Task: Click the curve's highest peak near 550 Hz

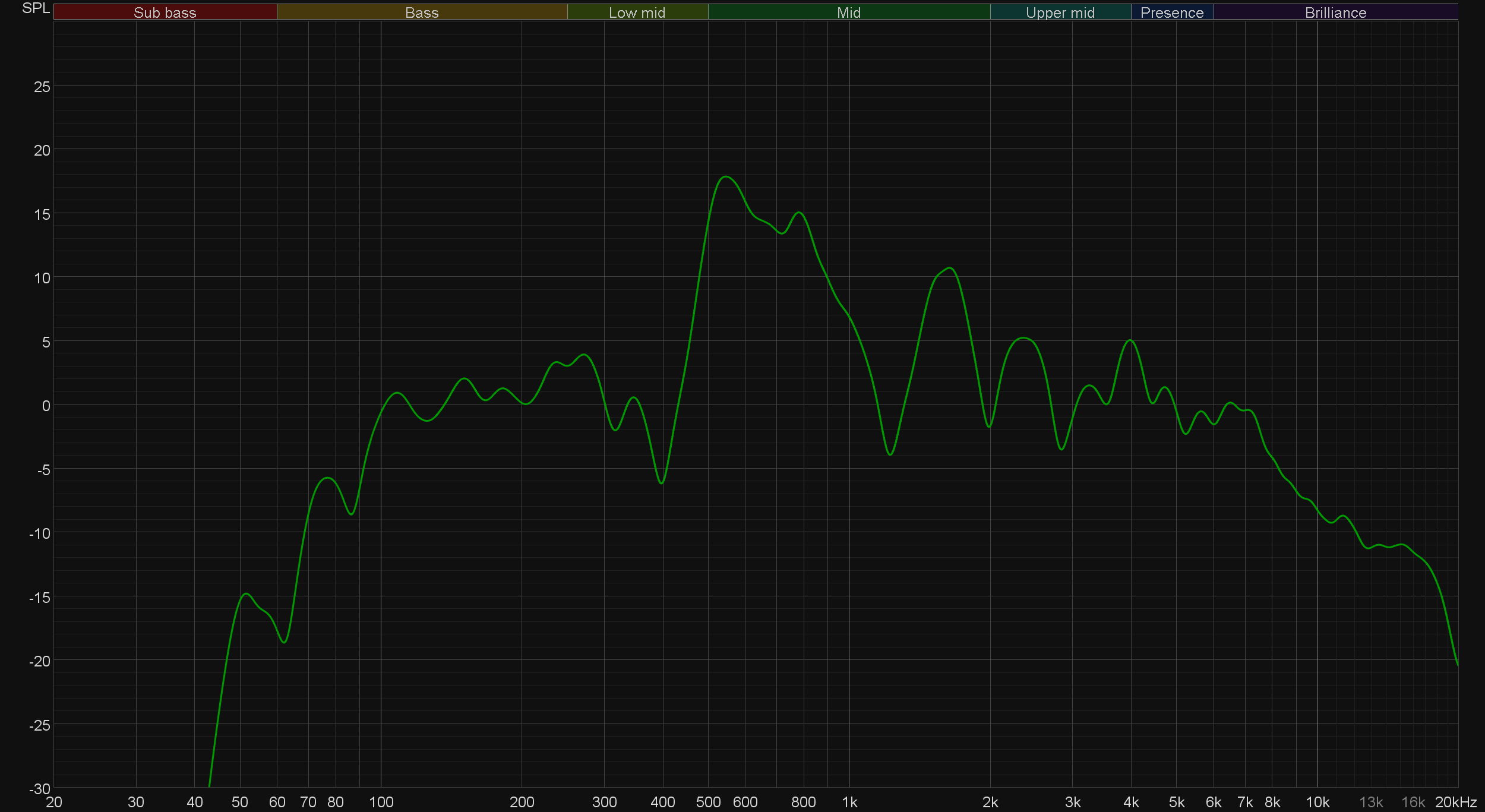Action: click(x=726, y=176)
